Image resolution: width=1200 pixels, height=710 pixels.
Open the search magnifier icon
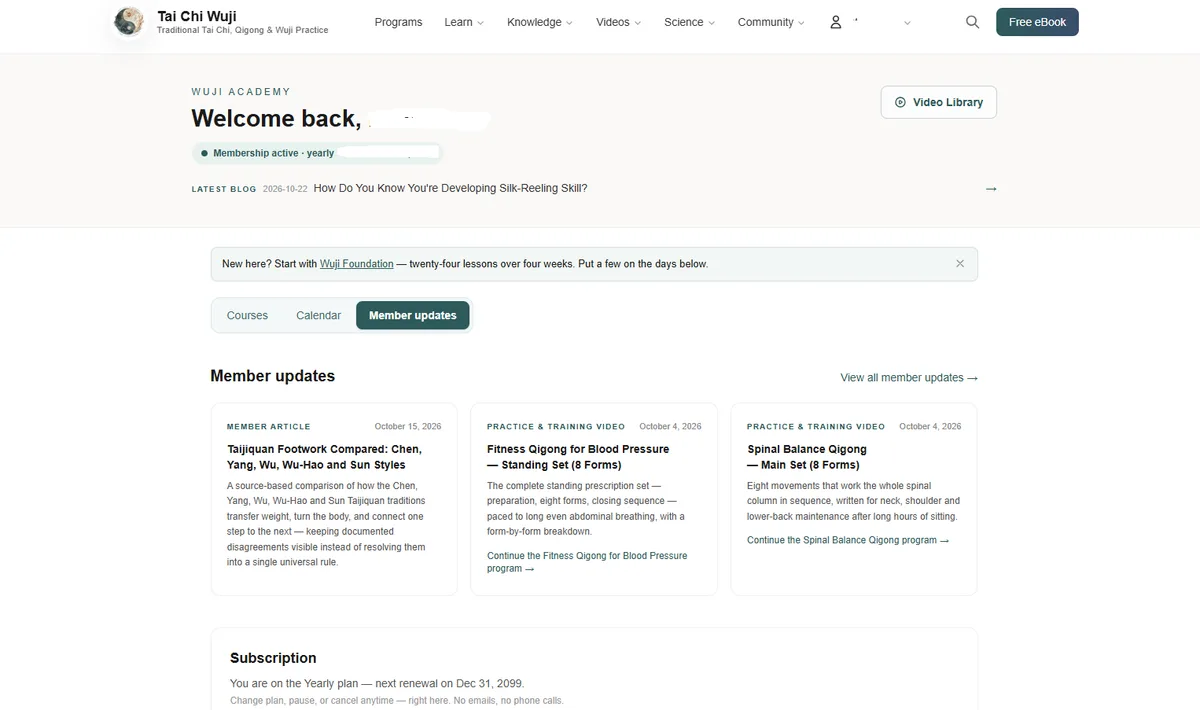[972, 22]
